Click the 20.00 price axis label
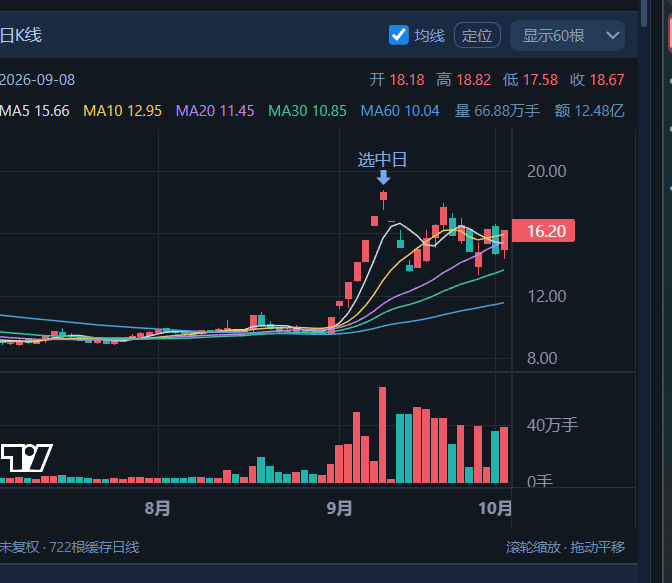Viewport: 672px width, 583px height. (546, 171)
